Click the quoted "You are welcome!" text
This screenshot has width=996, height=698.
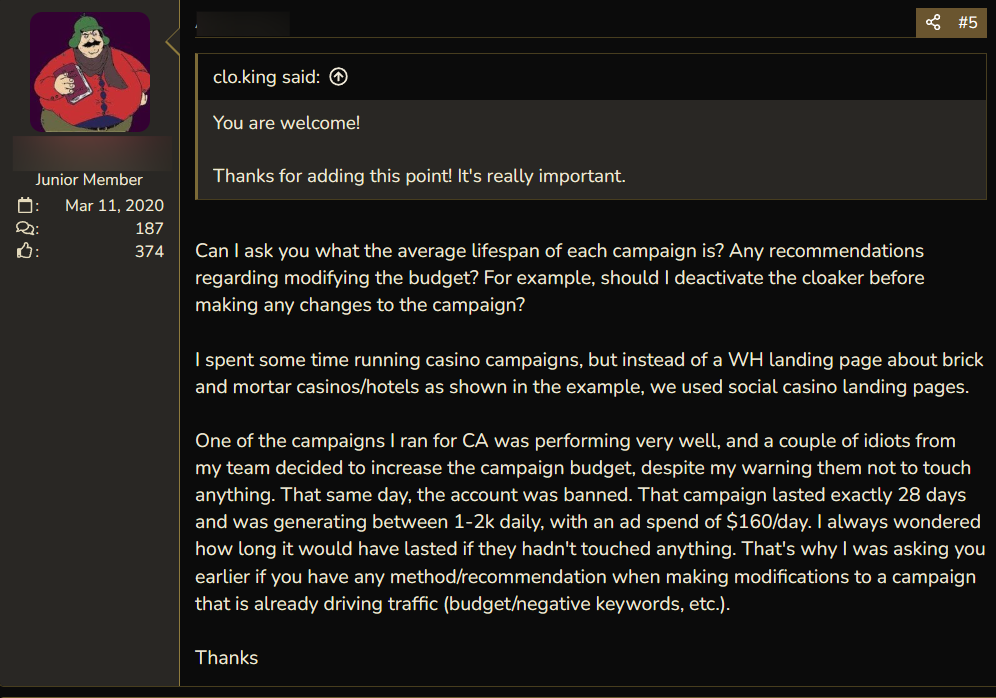pos(287,123)
